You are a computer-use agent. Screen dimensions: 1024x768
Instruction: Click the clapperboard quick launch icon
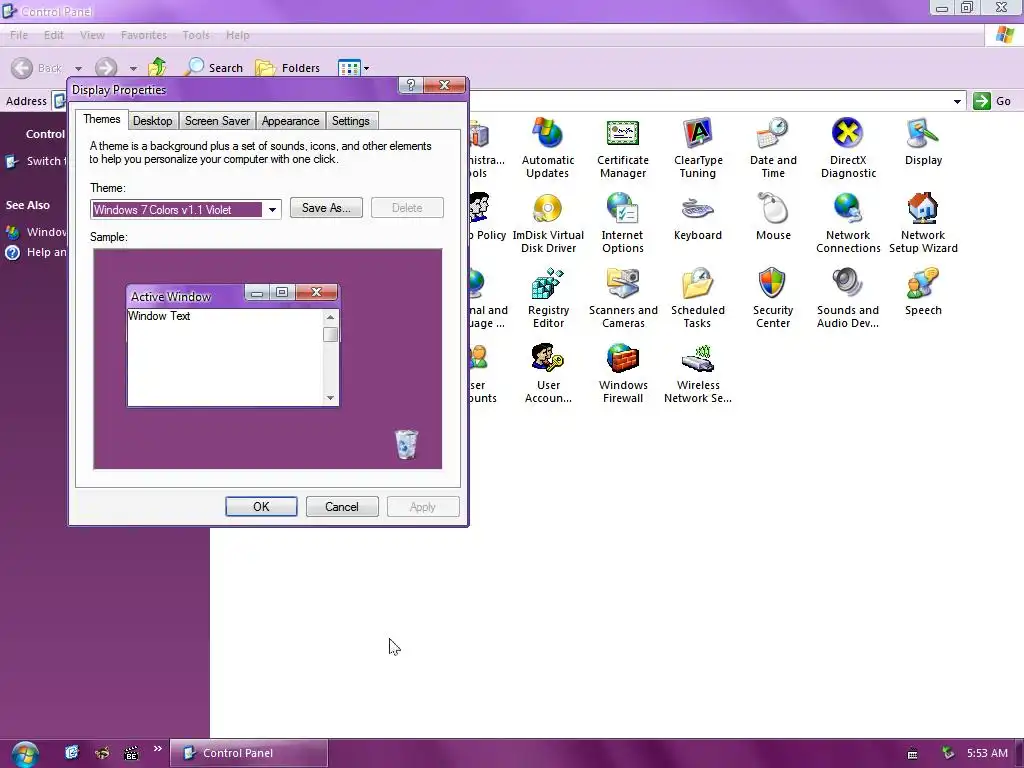click(131, 753)
